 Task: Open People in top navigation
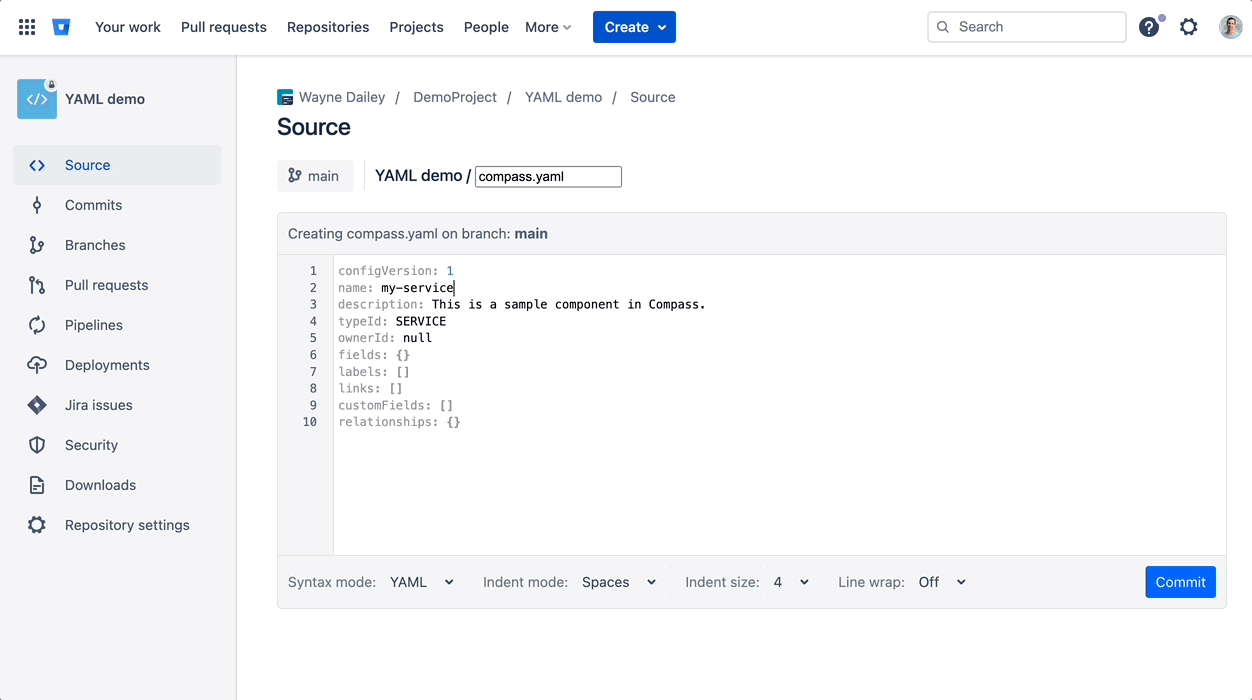(486, 27)
